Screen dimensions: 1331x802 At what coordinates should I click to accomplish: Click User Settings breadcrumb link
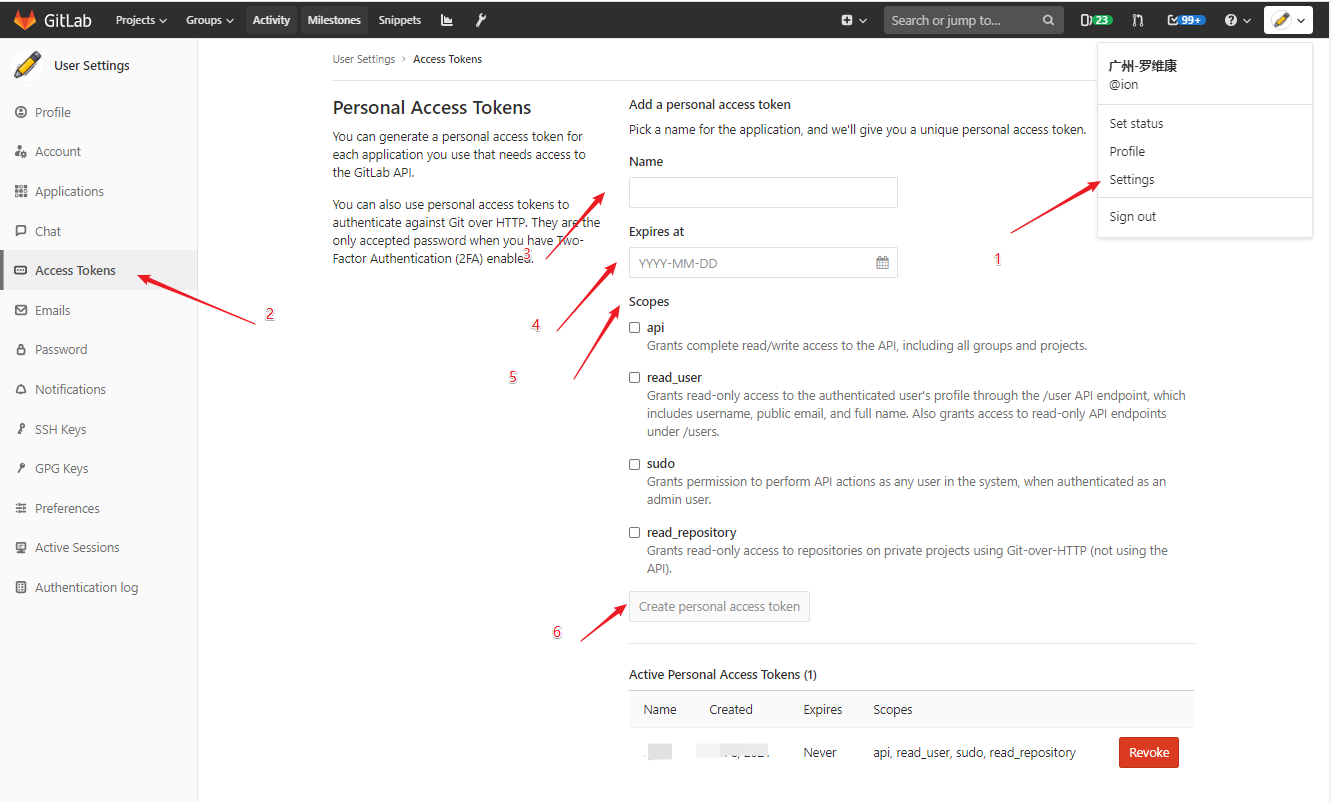coord(364,59)
